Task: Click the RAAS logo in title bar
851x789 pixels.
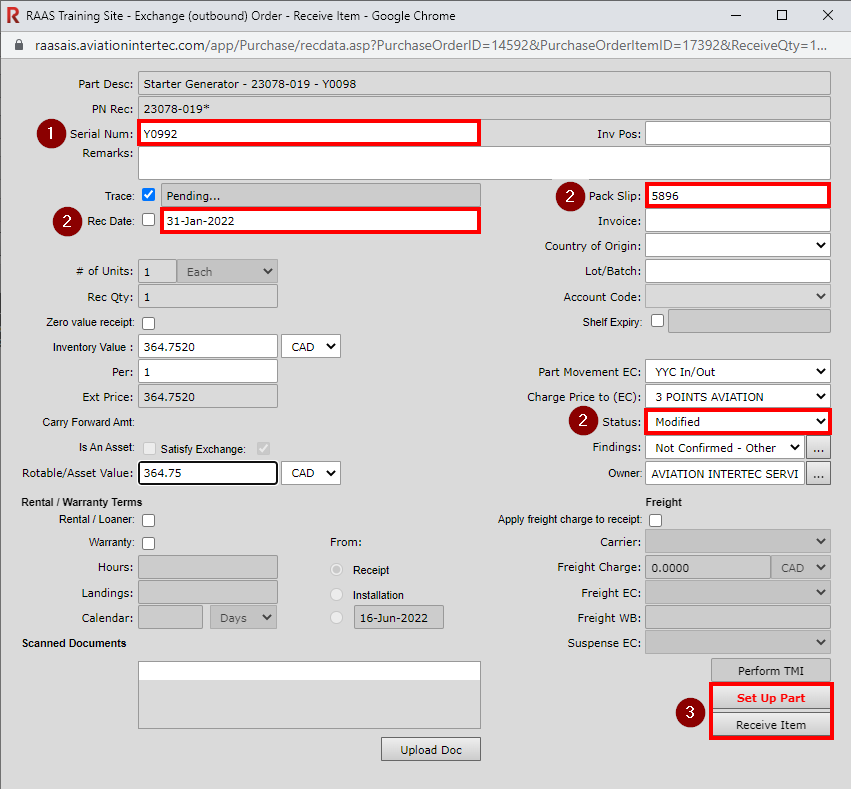Action: [x=14, y=16]
